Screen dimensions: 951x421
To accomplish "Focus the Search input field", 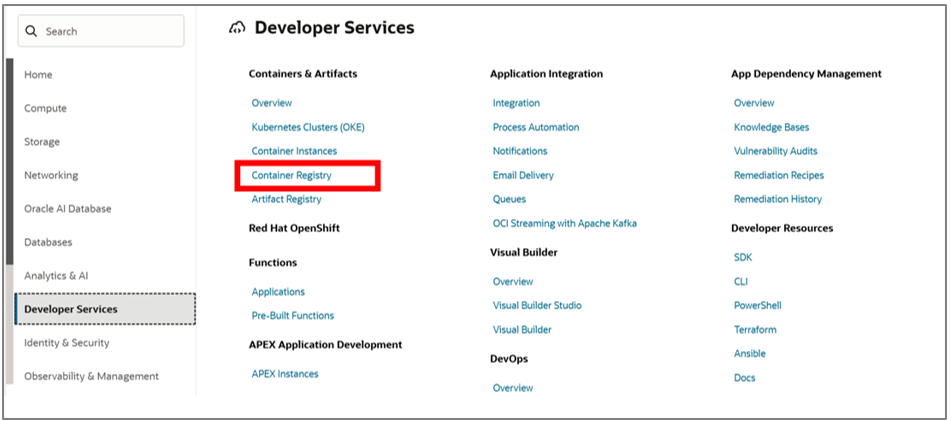I will point(101,31).
